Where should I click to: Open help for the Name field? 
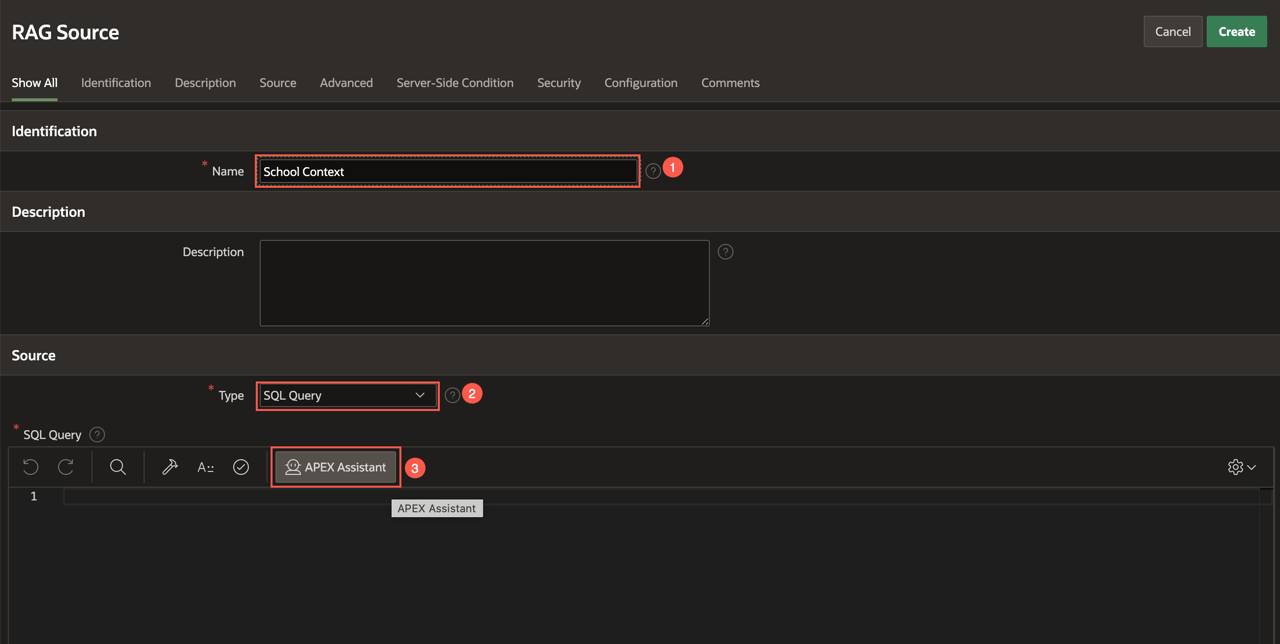[x=653, y=171]
